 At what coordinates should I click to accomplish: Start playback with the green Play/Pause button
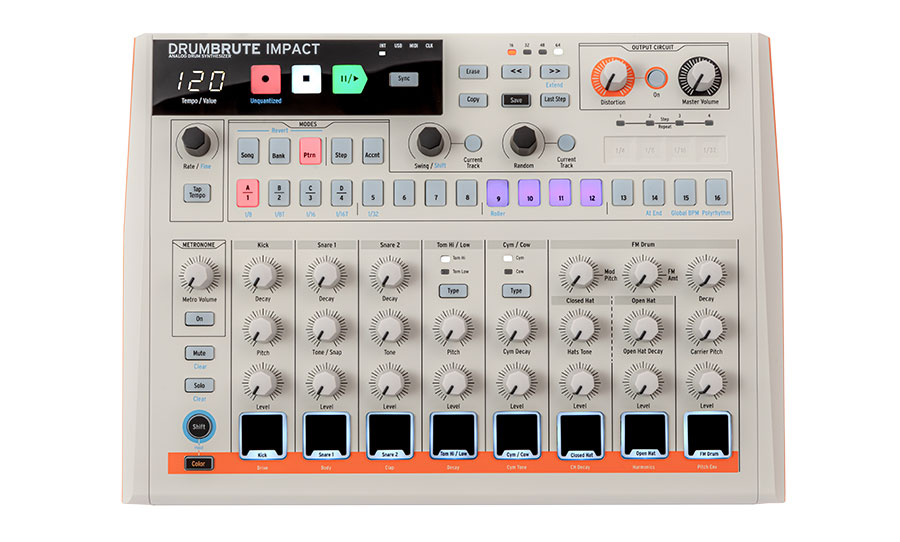349,79
